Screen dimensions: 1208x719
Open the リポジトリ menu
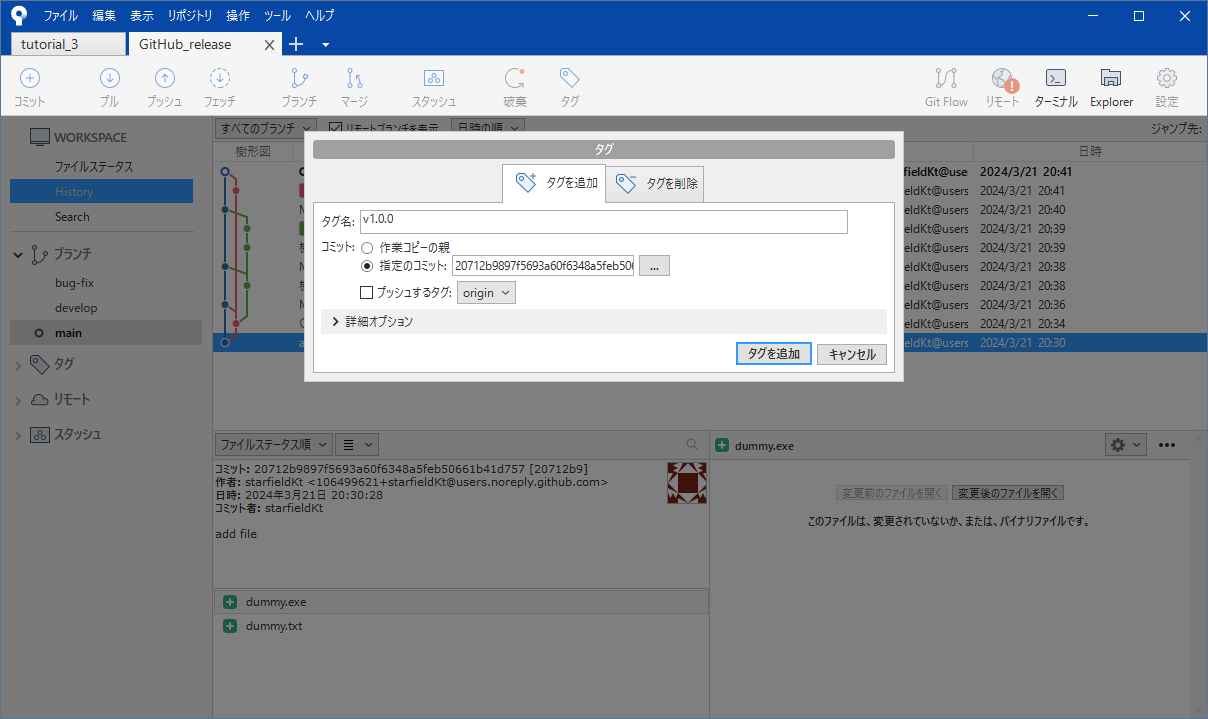pyautogui.click(x=190, y=16)
